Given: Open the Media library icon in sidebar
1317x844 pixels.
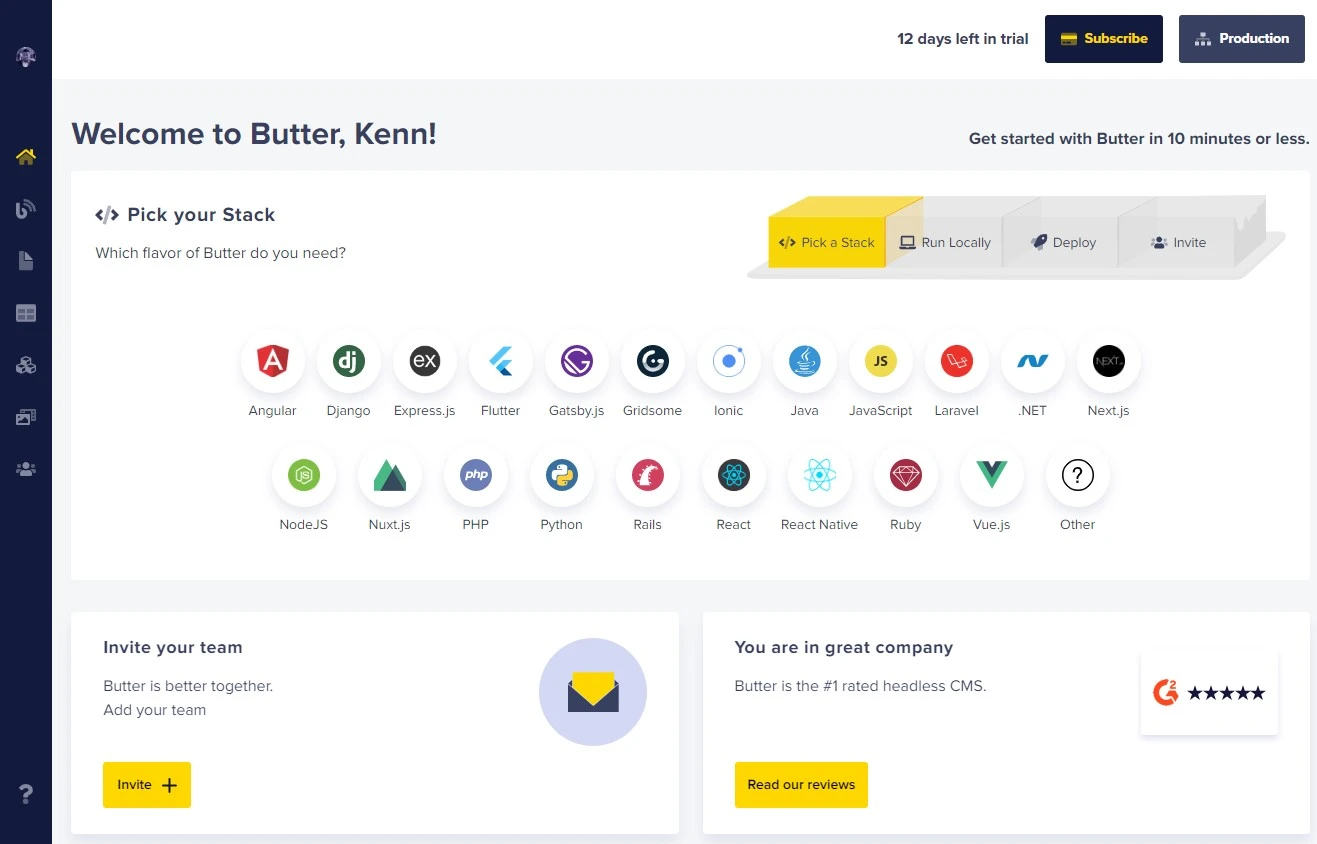Looking at the screenshot, I should (26, 417).
